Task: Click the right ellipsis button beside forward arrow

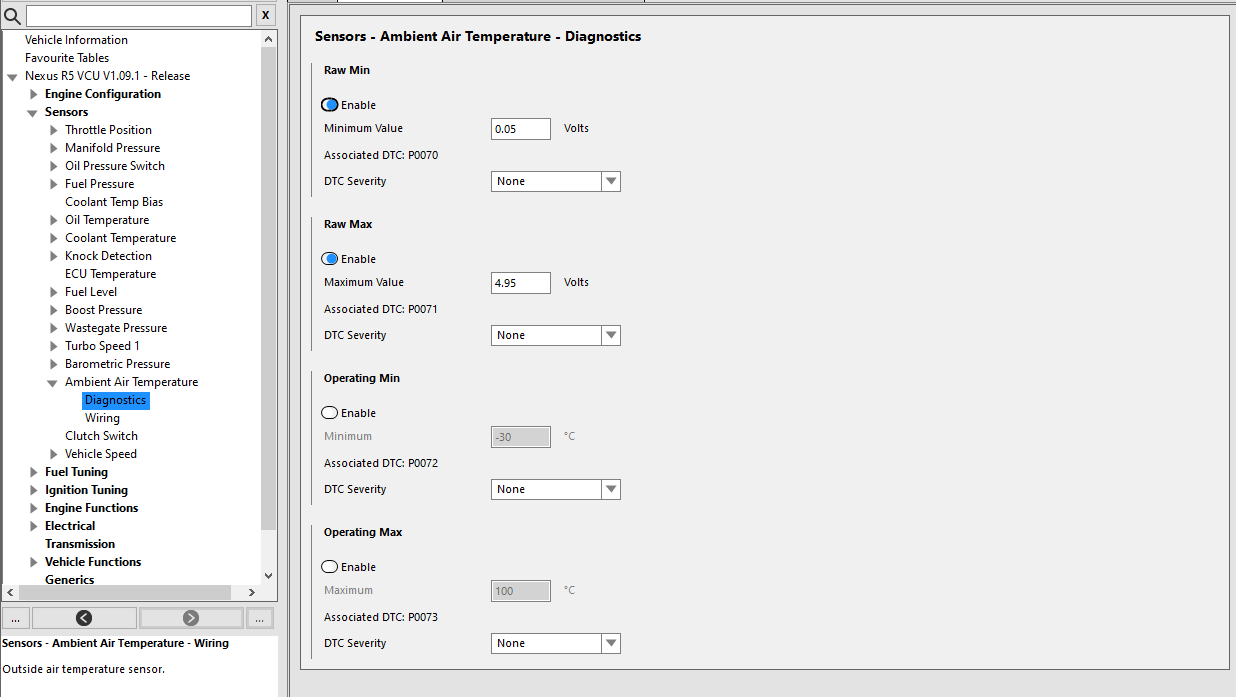Action: [x=260, y=618]
